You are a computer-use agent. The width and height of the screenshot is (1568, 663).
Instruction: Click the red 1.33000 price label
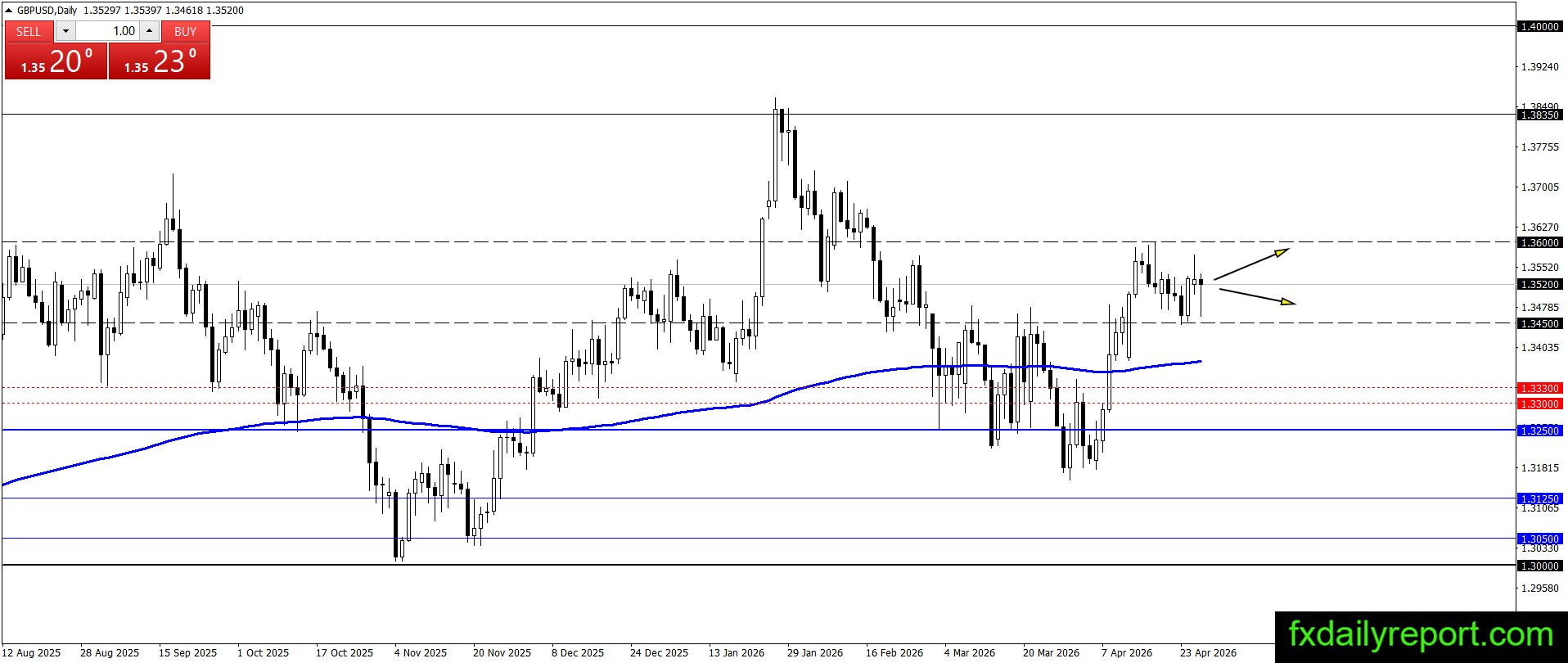(x=1539, y=404)
